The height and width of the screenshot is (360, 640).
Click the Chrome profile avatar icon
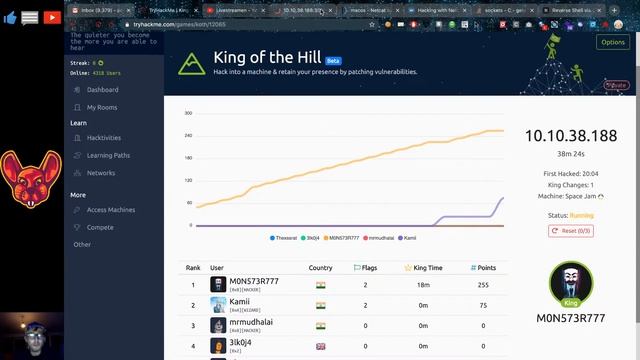[x=618, y=24]
